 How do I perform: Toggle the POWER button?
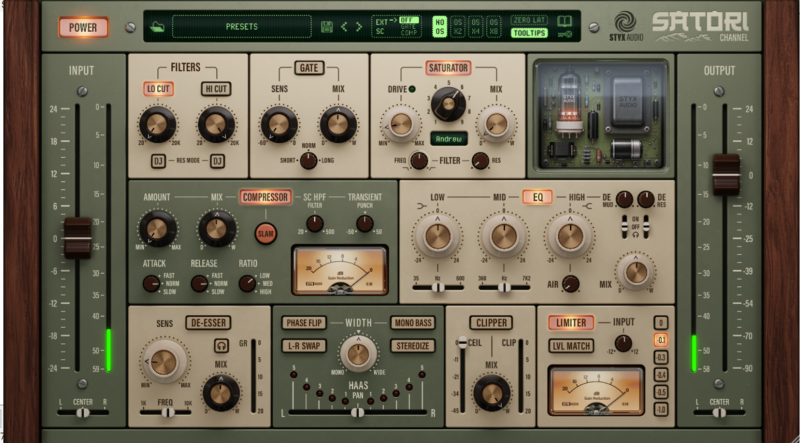coord(83,28)
